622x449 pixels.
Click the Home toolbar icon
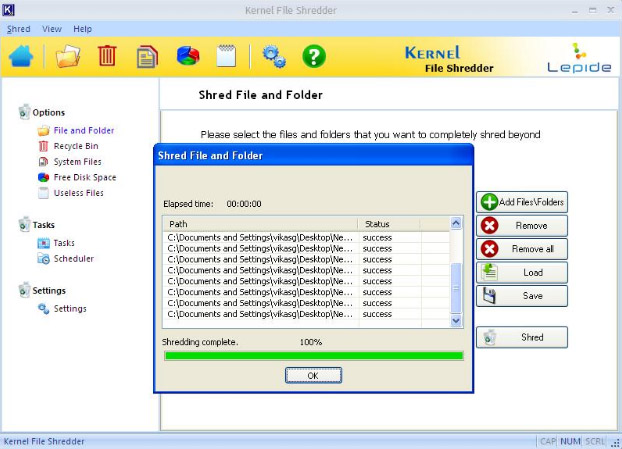pyautogui.click(x=21, y=56)
